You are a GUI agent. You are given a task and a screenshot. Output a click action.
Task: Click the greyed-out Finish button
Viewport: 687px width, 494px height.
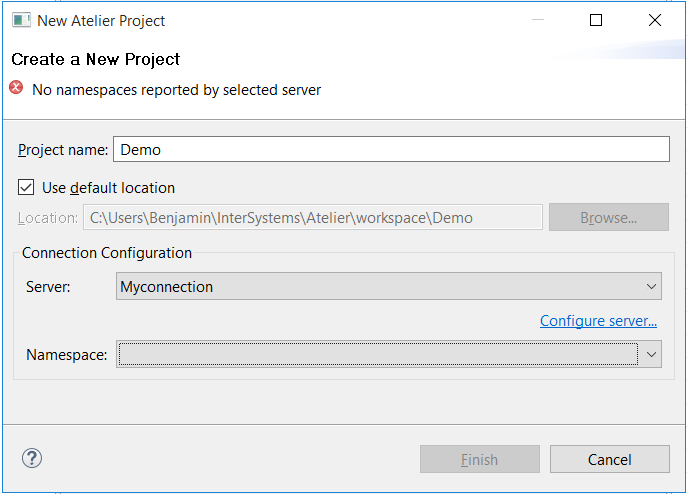point(480,459)
